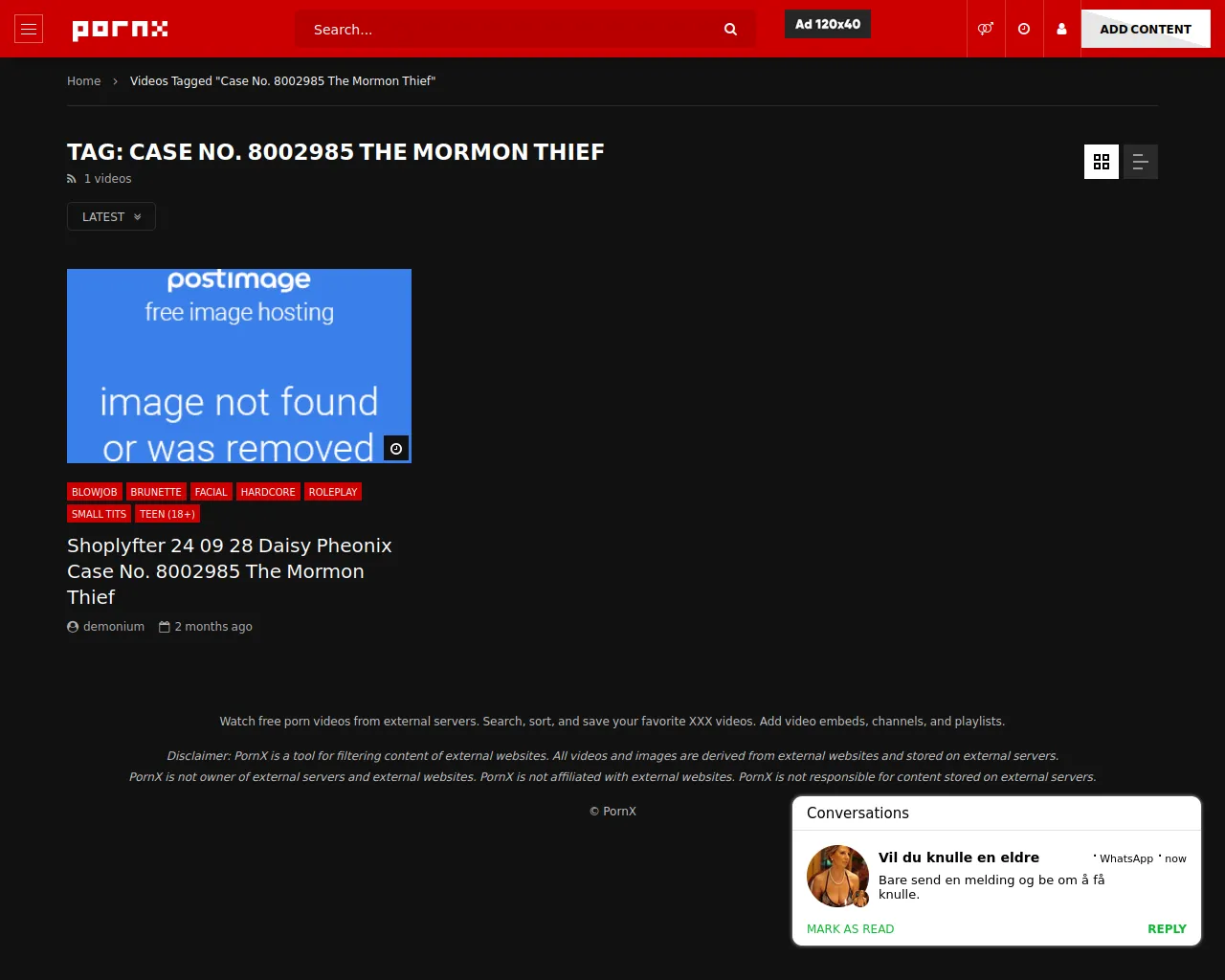Click the watch later clock on thumbnail
This screenshot has width=1225, height=980.
point(396,448)
